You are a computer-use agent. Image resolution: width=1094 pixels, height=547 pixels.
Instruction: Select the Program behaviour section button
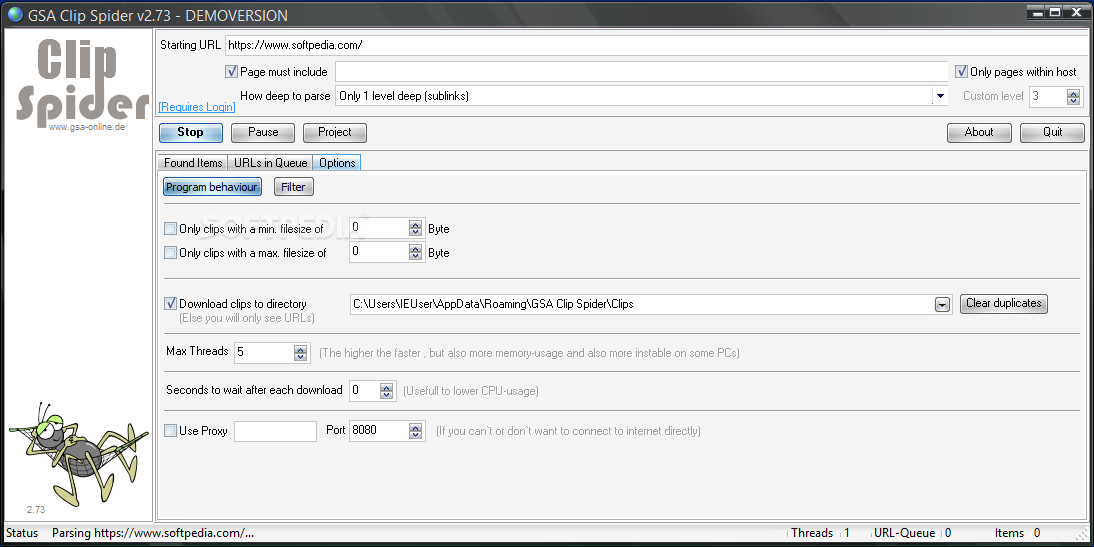click(x=213, y=187)
